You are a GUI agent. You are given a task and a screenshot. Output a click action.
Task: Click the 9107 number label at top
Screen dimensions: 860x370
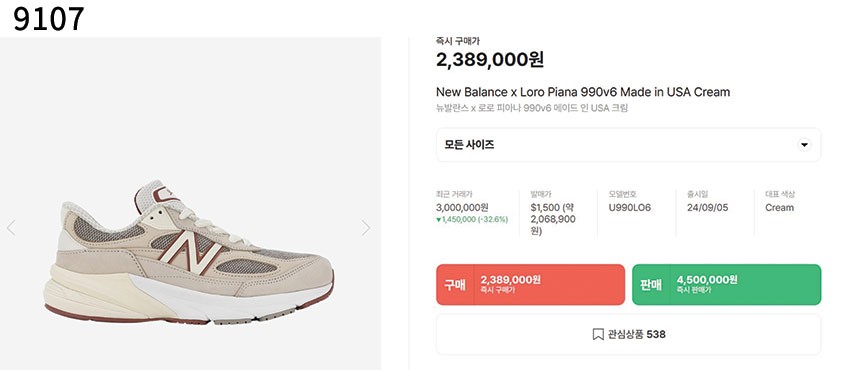[x=48, y=19]
